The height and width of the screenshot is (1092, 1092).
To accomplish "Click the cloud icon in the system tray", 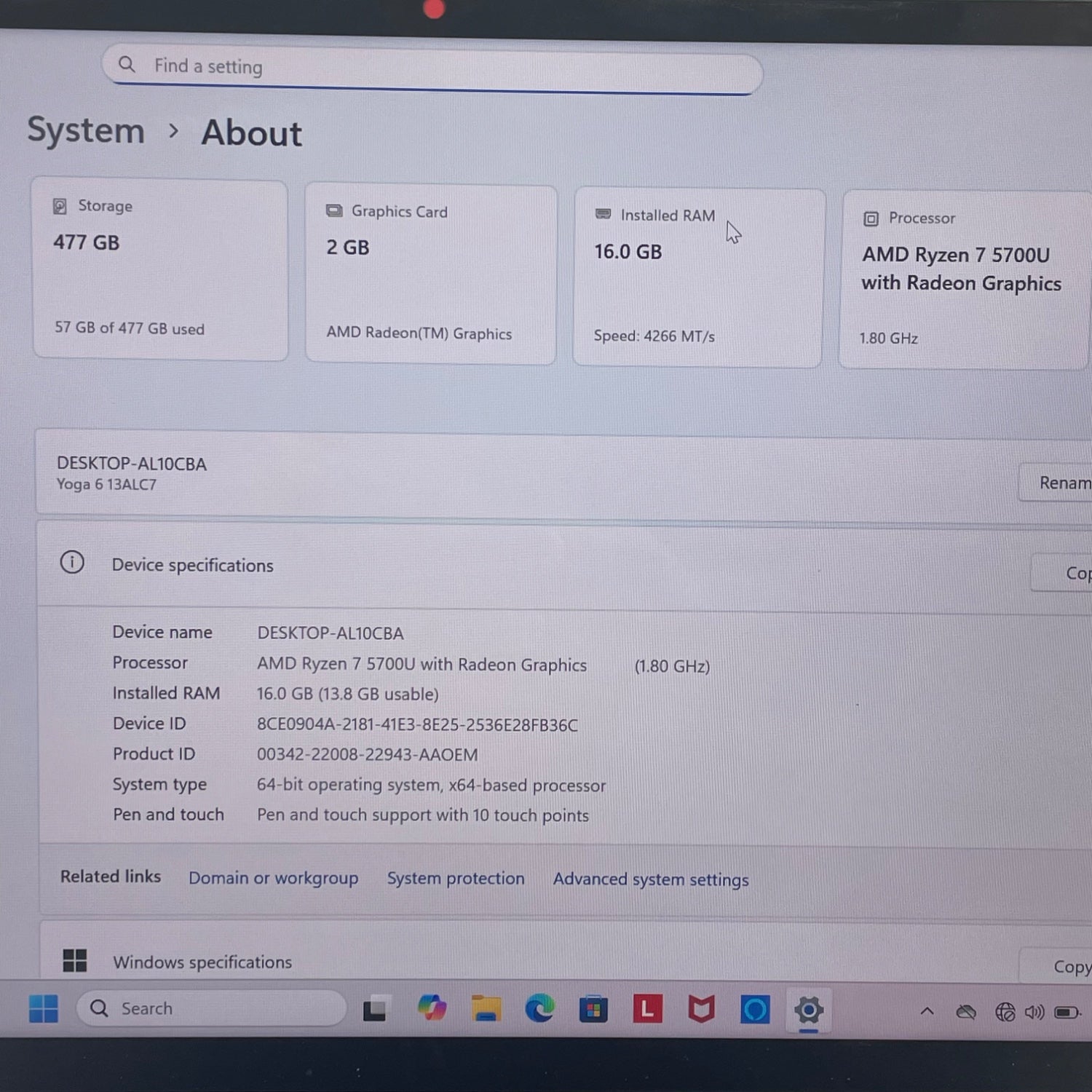I will coord(966,1012).
